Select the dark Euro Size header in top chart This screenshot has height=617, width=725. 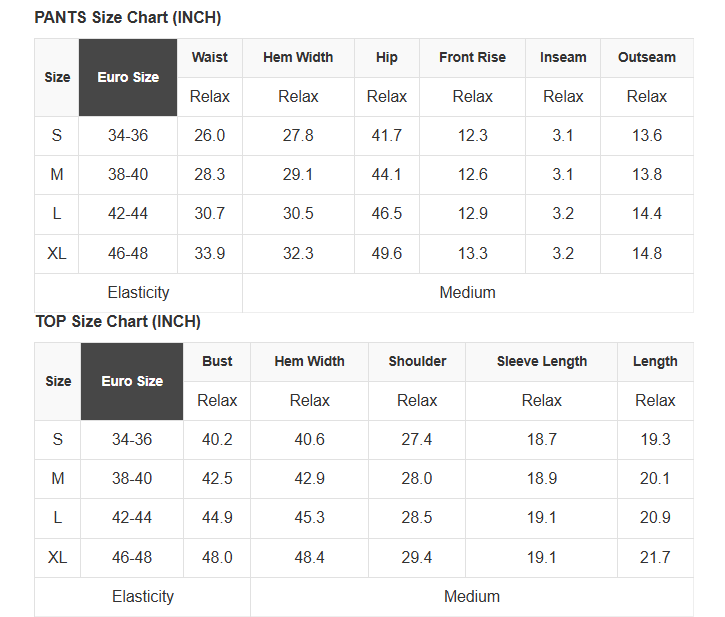click(x=132, y=381)
